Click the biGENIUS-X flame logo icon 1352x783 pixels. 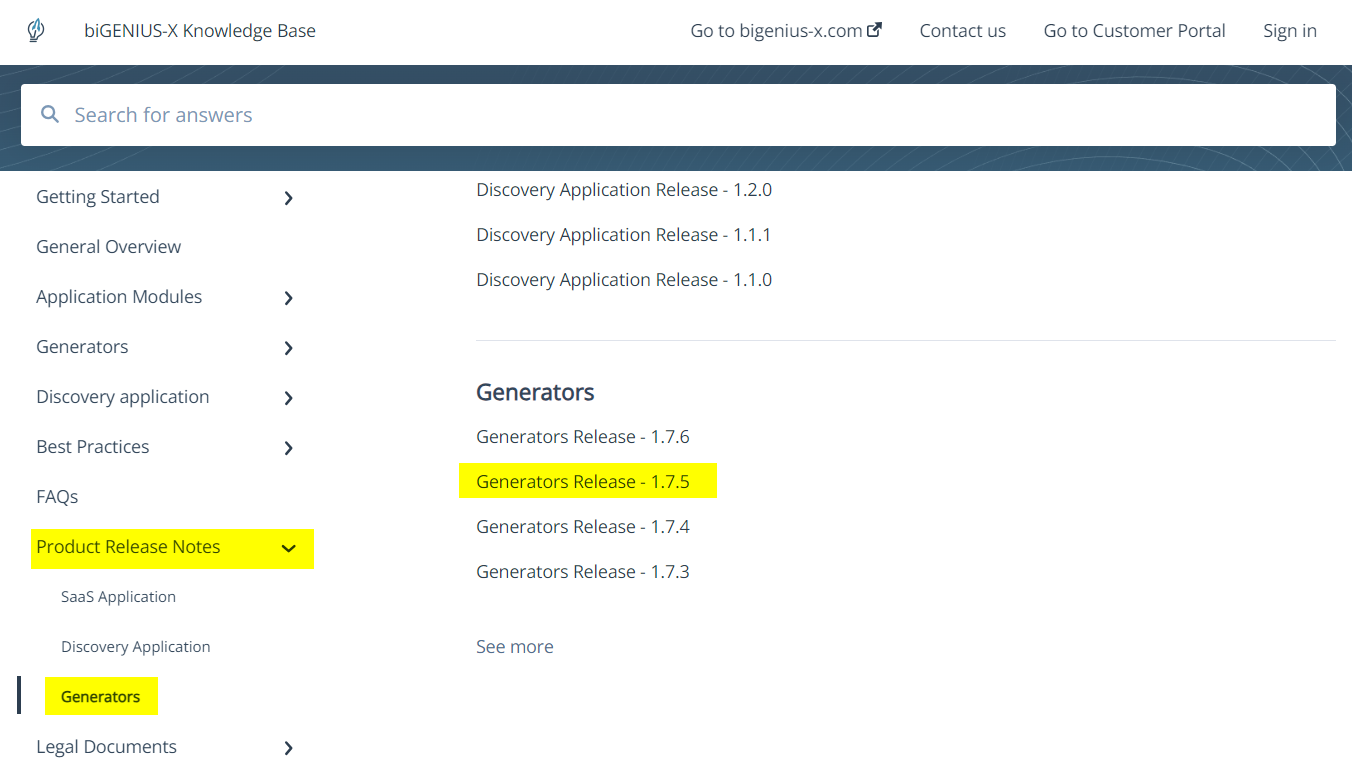pos(36,31)
